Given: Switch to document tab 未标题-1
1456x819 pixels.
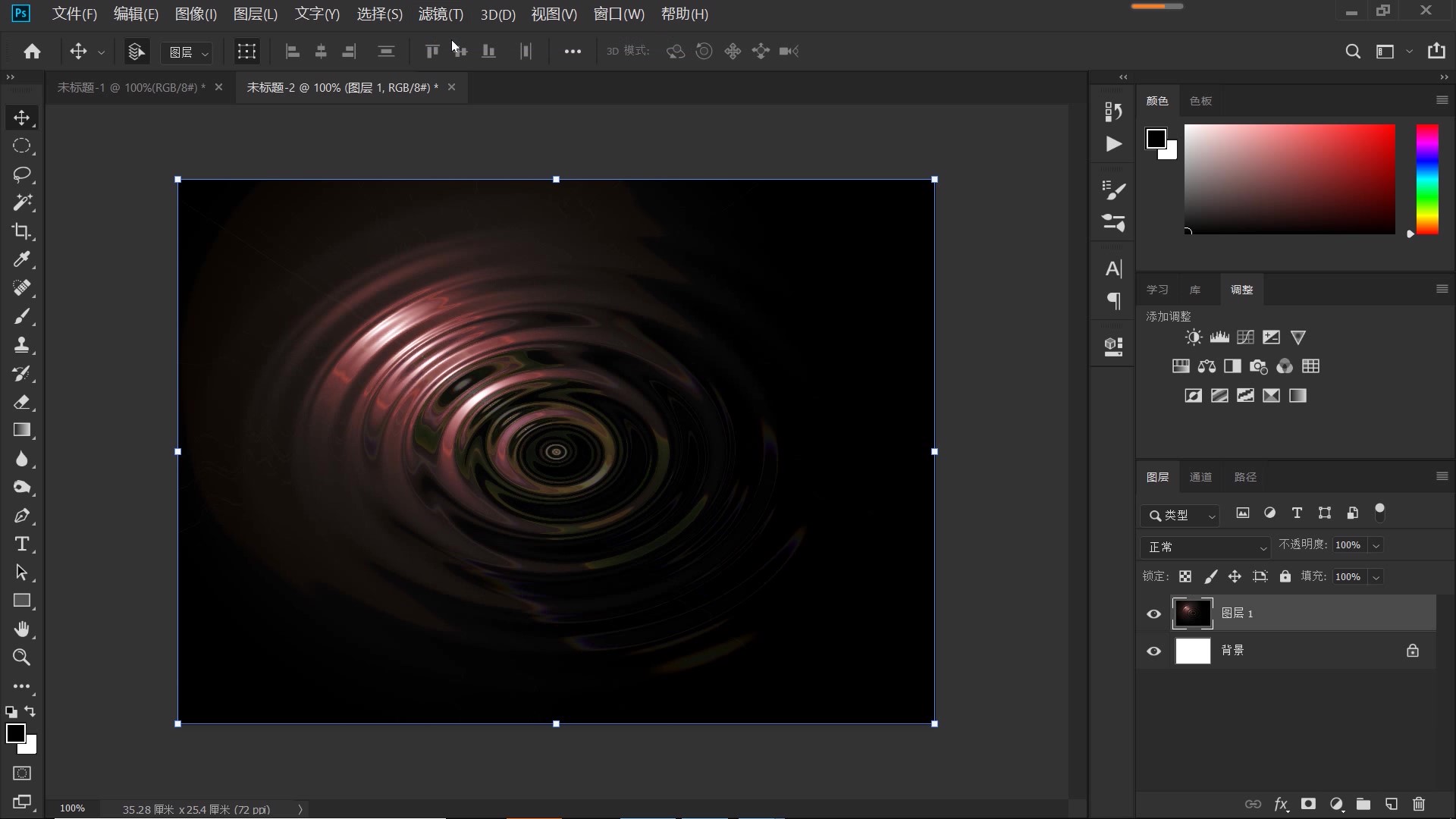Looking at the screenshot, I should [x=130, y=87].
